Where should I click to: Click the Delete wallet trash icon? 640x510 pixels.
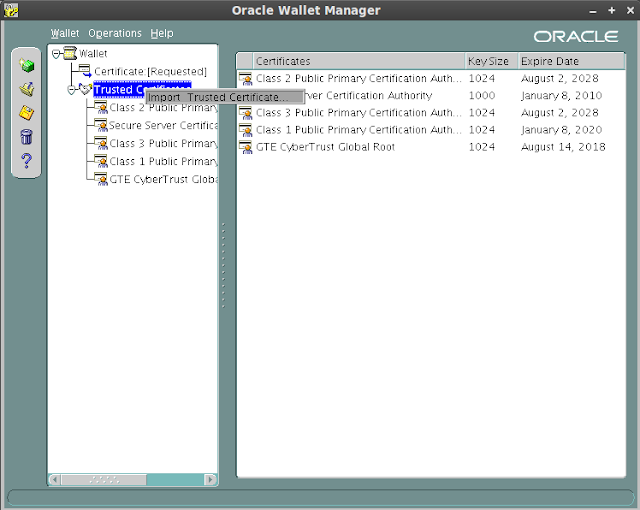pyautogui.click(x=27, y=137)
